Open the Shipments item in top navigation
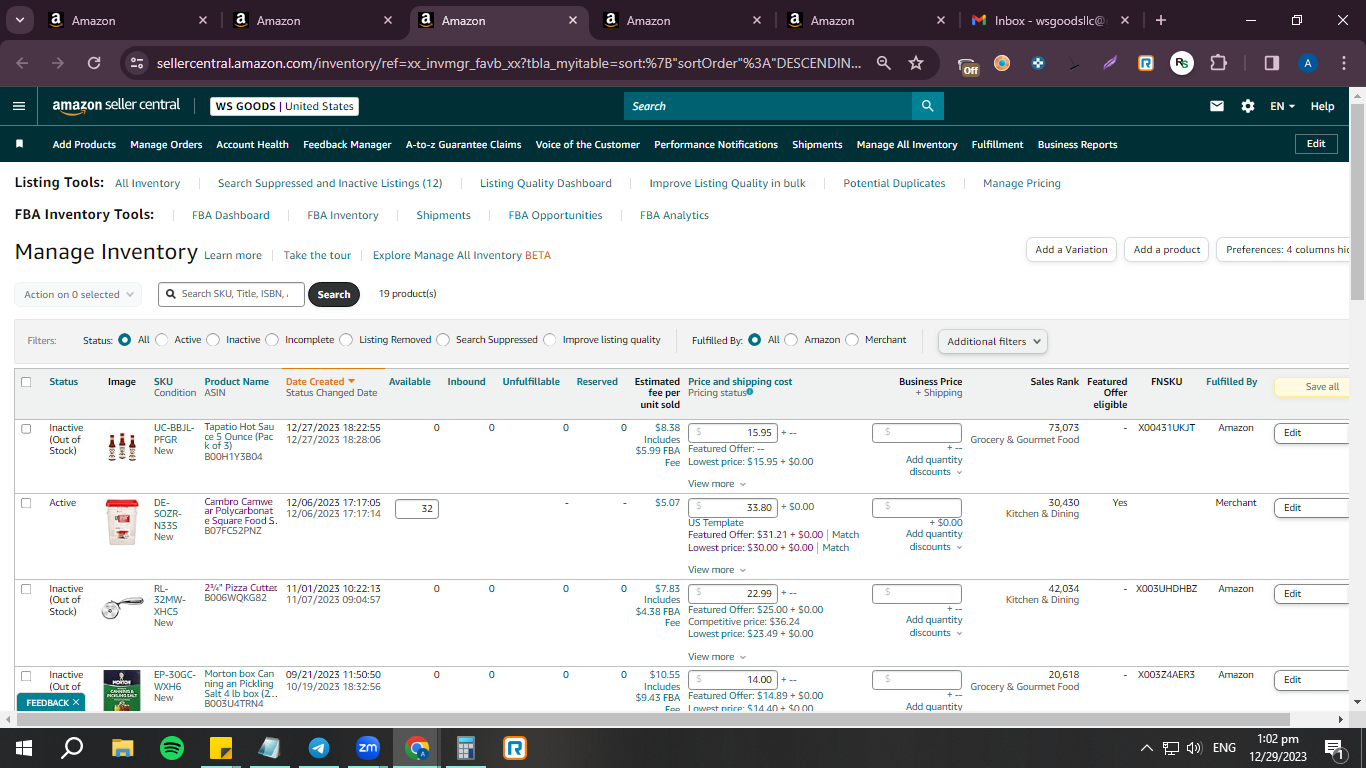 817,145
